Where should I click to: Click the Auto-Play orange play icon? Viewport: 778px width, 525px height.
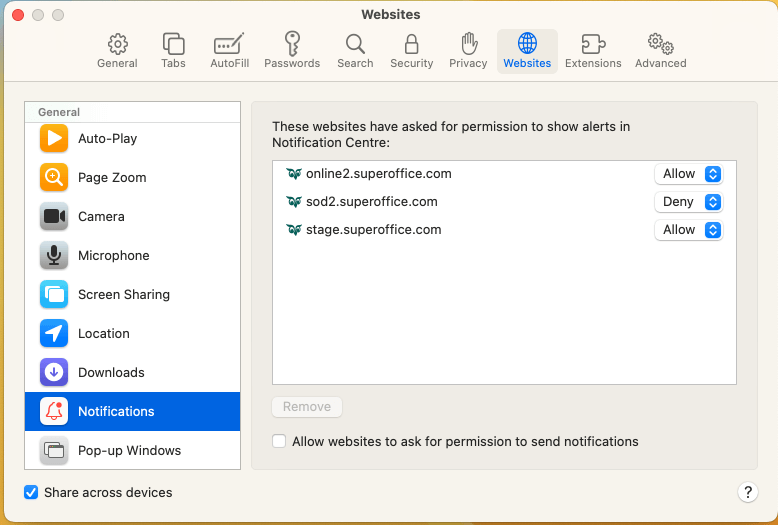coord(54,138)
